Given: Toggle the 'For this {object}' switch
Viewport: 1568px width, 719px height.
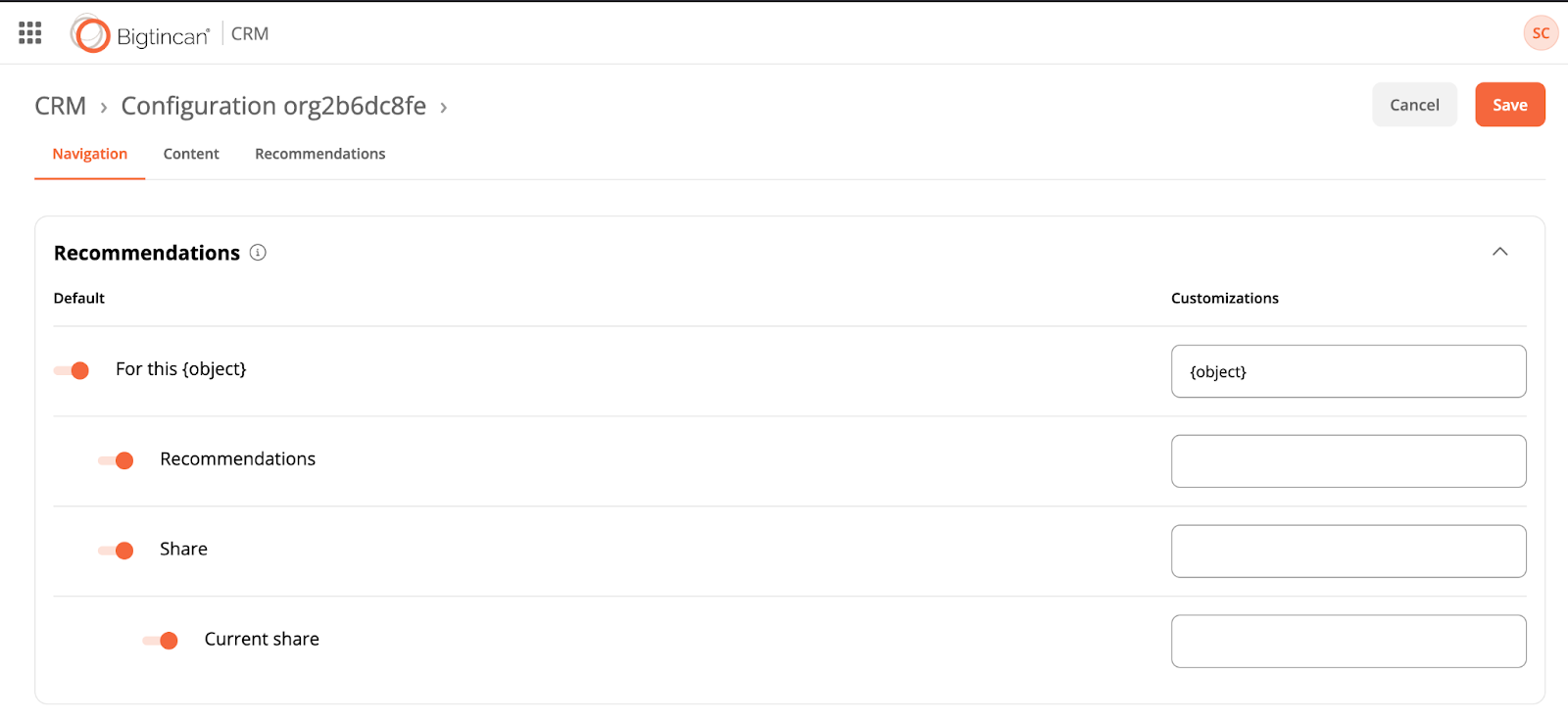Looking at the screenshot, I should (73, 370).
